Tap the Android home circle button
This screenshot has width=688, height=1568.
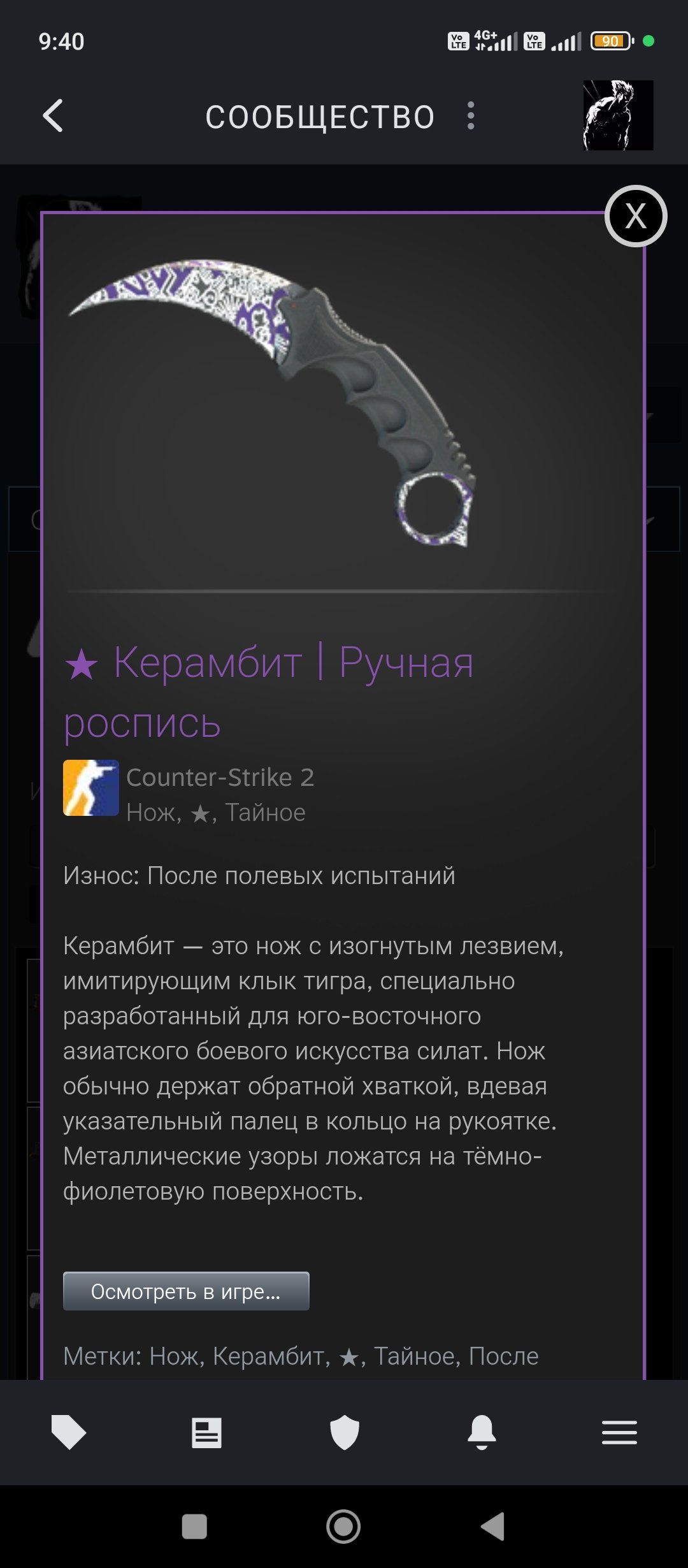pyautogui.click(x=343, y=1527)
